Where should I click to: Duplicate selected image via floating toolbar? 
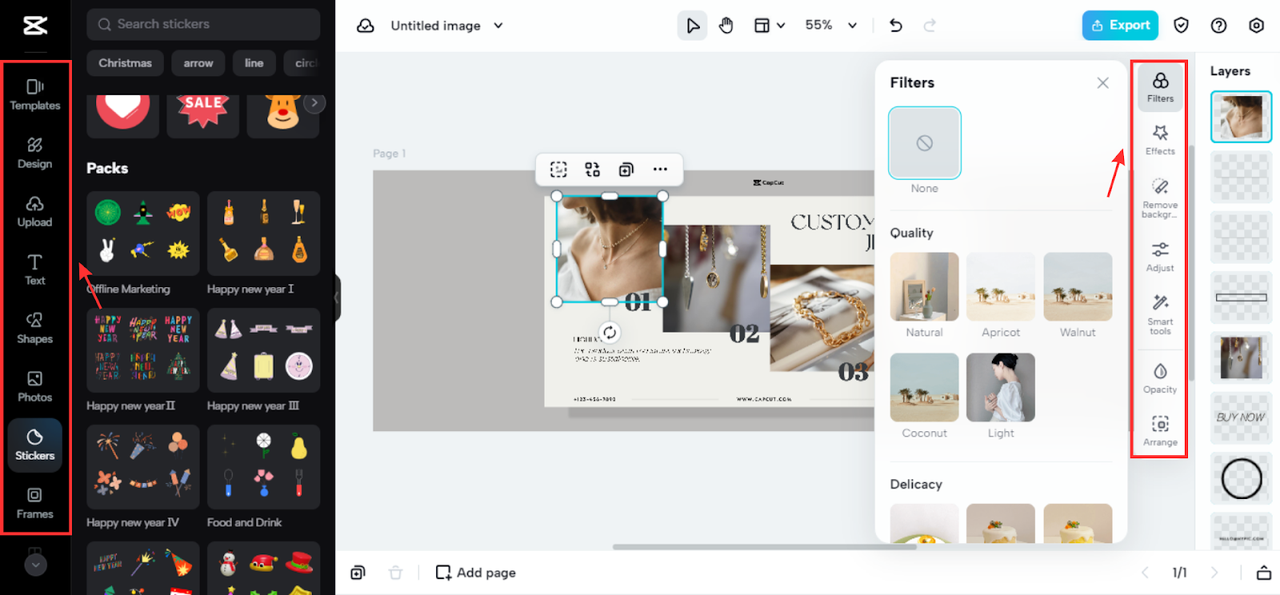[626, 169]
